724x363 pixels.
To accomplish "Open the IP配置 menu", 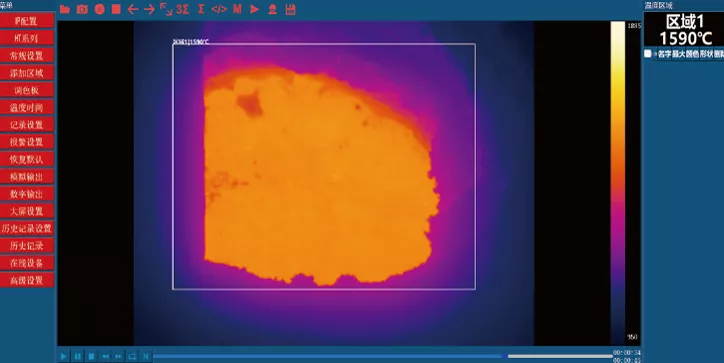I will [27, 21].
